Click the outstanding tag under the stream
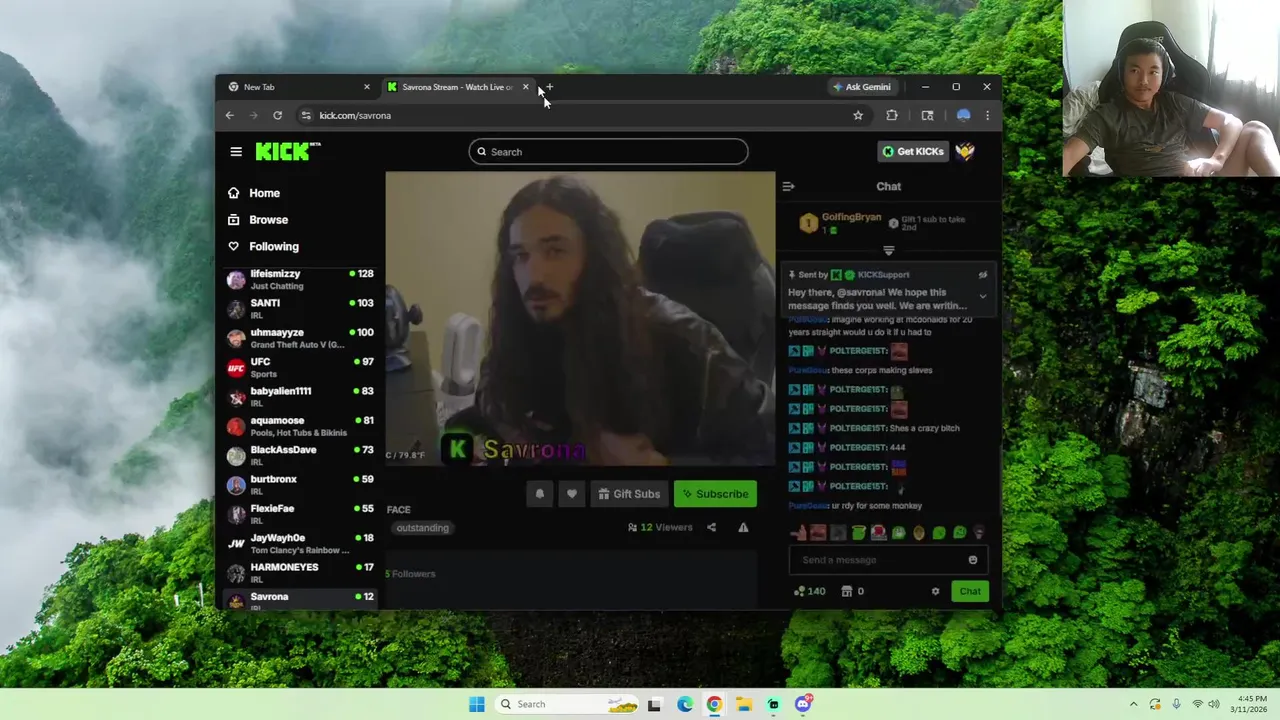 (422, 527)
